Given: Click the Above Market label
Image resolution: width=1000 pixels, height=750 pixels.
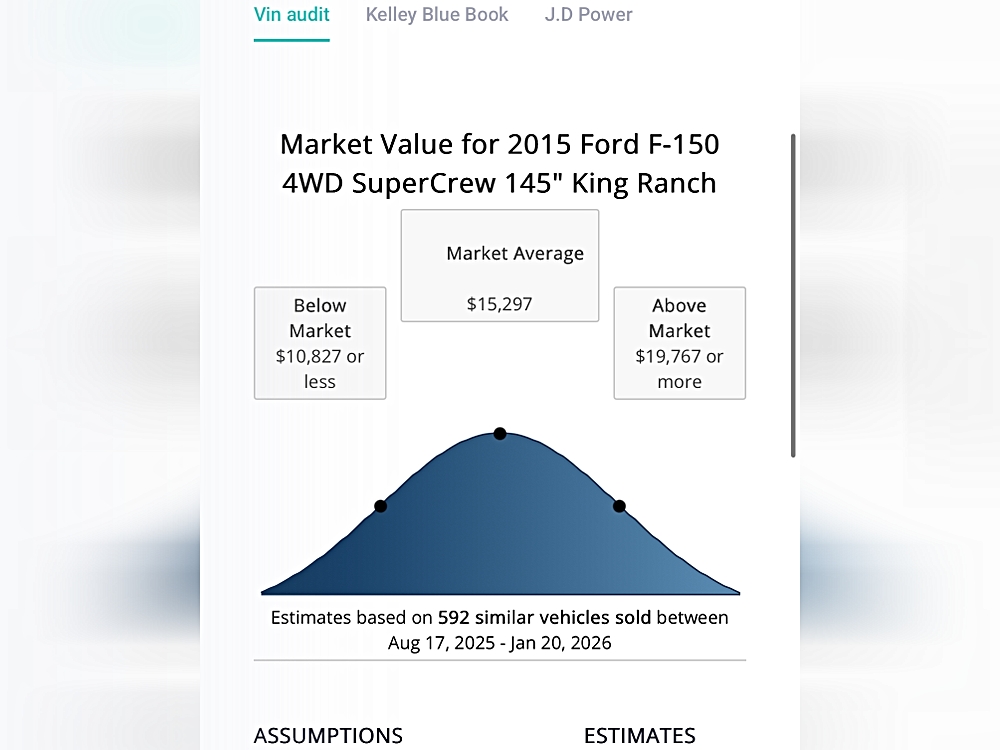Looking at the screenshot, I should [679, 318].
